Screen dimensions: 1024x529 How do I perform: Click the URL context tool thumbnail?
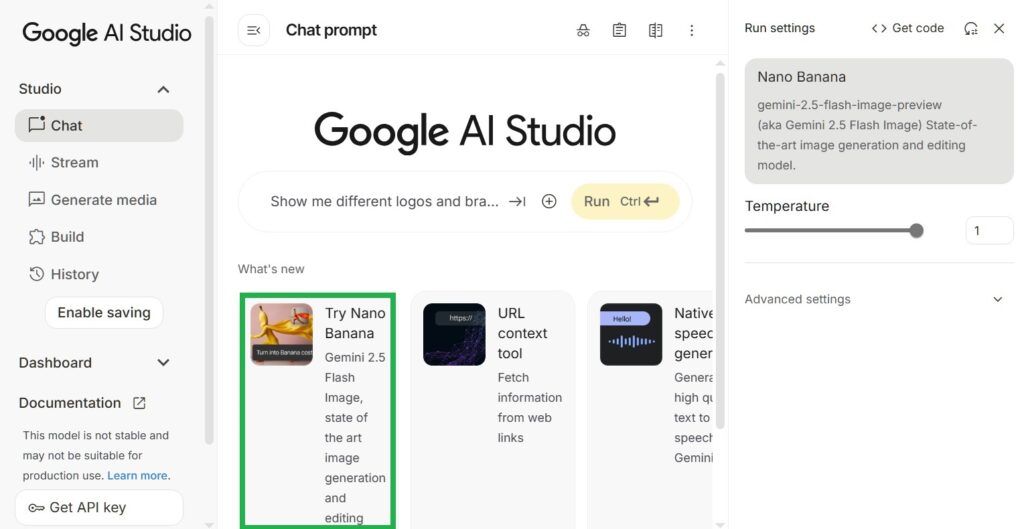(454, 334)
